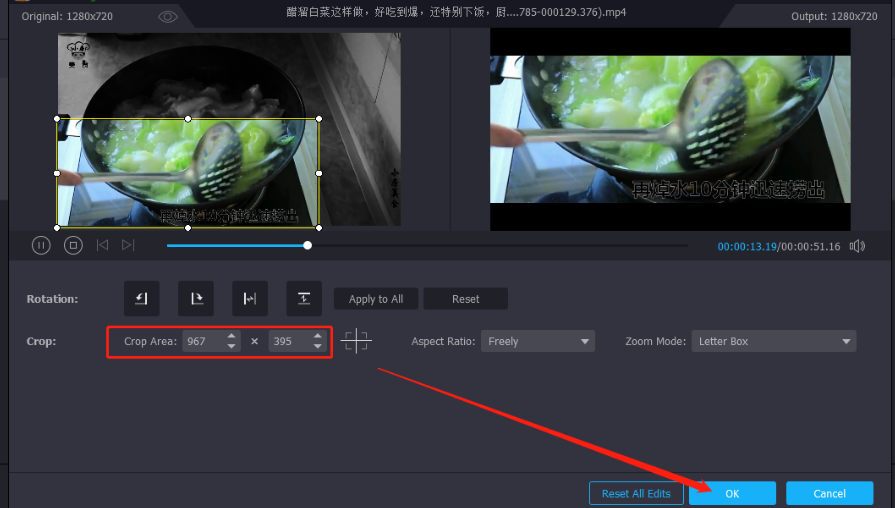
Task: Skip to the next frame
Action: (x=128, y=245)
